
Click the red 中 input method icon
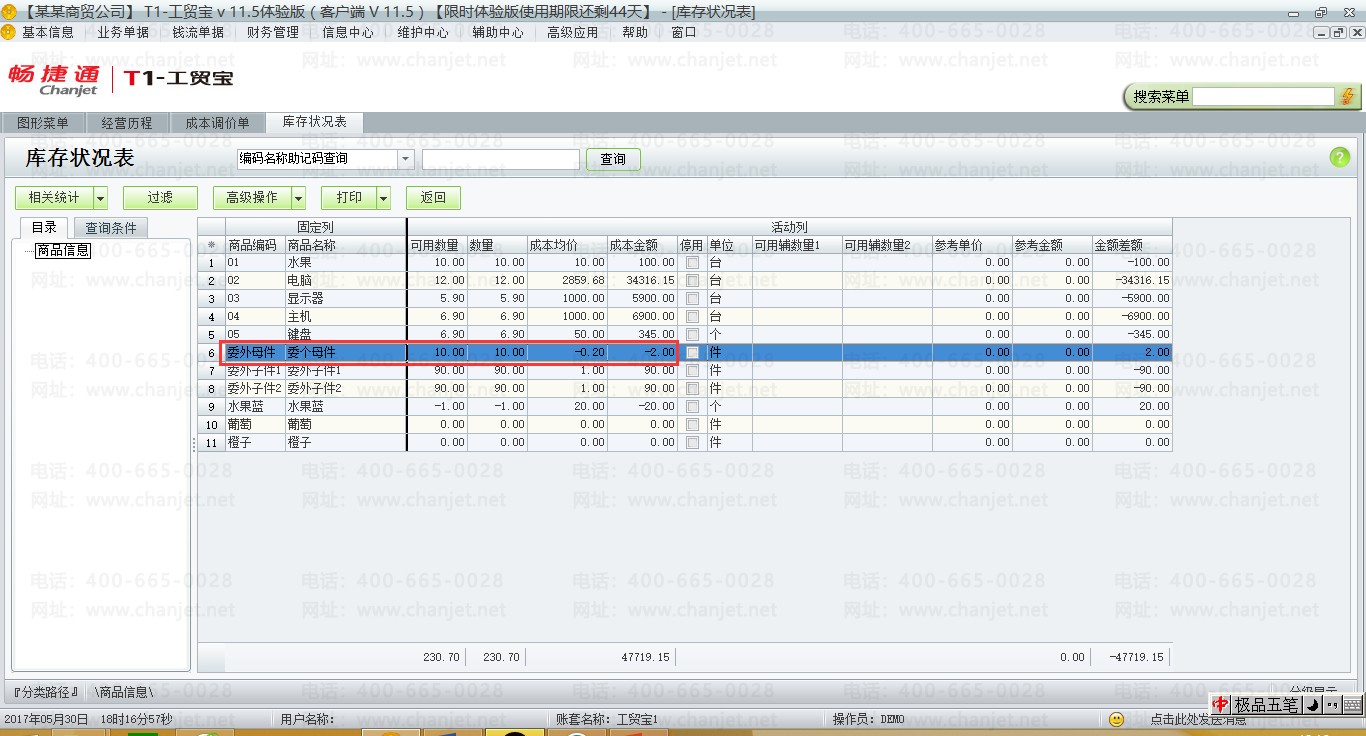tap(1221, 705)
